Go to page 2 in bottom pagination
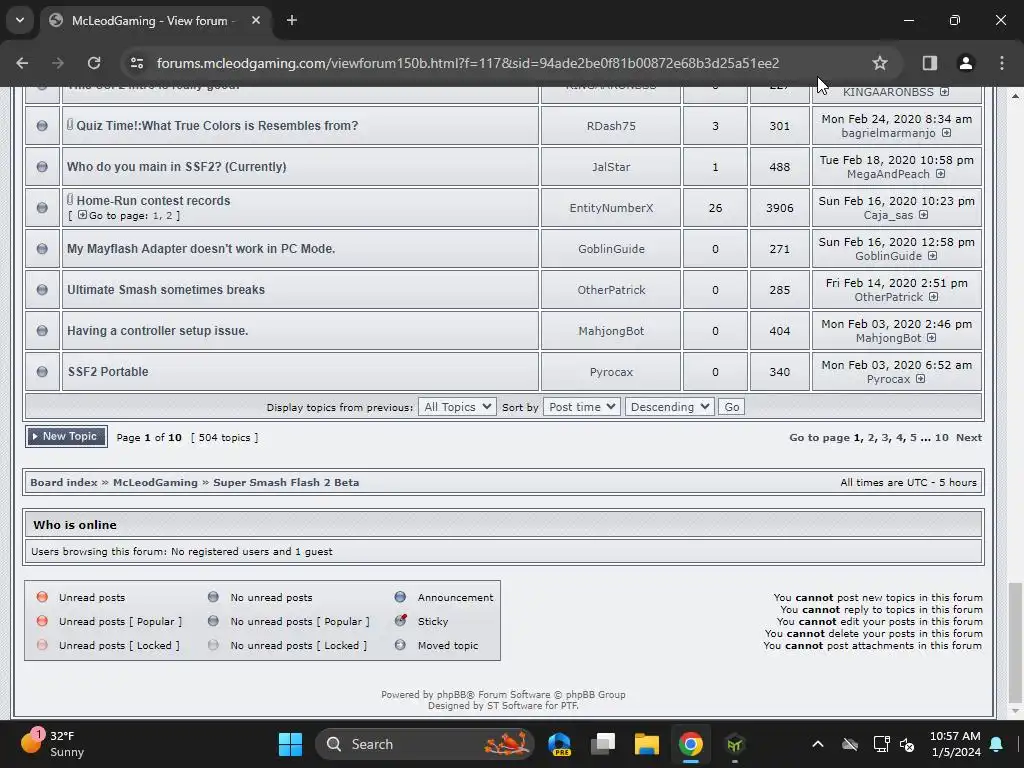The width and height of the screenshot is (1024, 768). tap(871, 438)
